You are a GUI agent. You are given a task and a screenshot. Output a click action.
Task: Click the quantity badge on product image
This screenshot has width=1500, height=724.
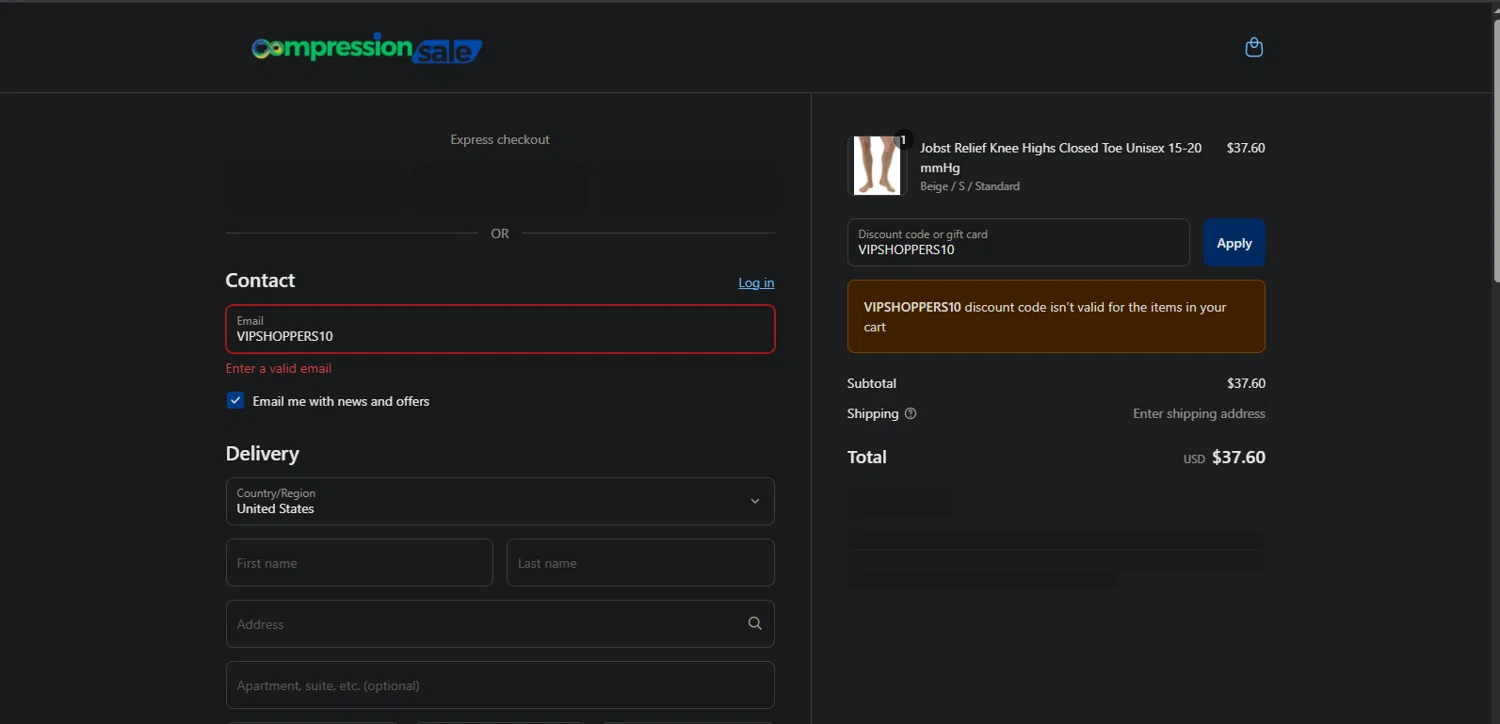click(x=903, y=140)
